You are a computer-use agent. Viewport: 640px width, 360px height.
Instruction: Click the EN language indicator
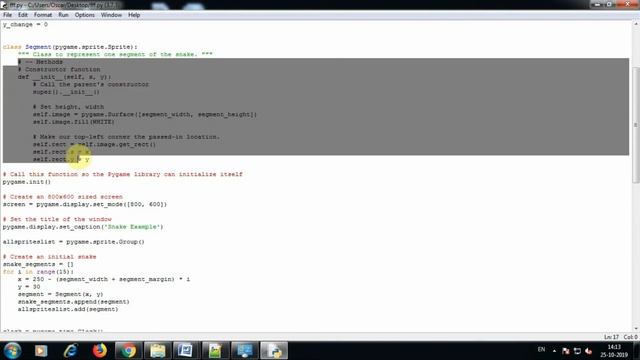pos(541,349)
